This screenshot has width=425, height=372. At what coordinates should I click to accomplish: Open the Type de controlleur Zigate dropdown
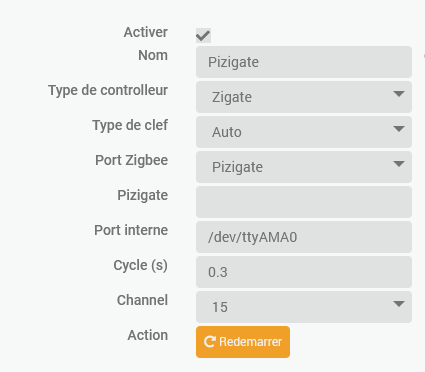pyautogui.click(x=304, y=97)
